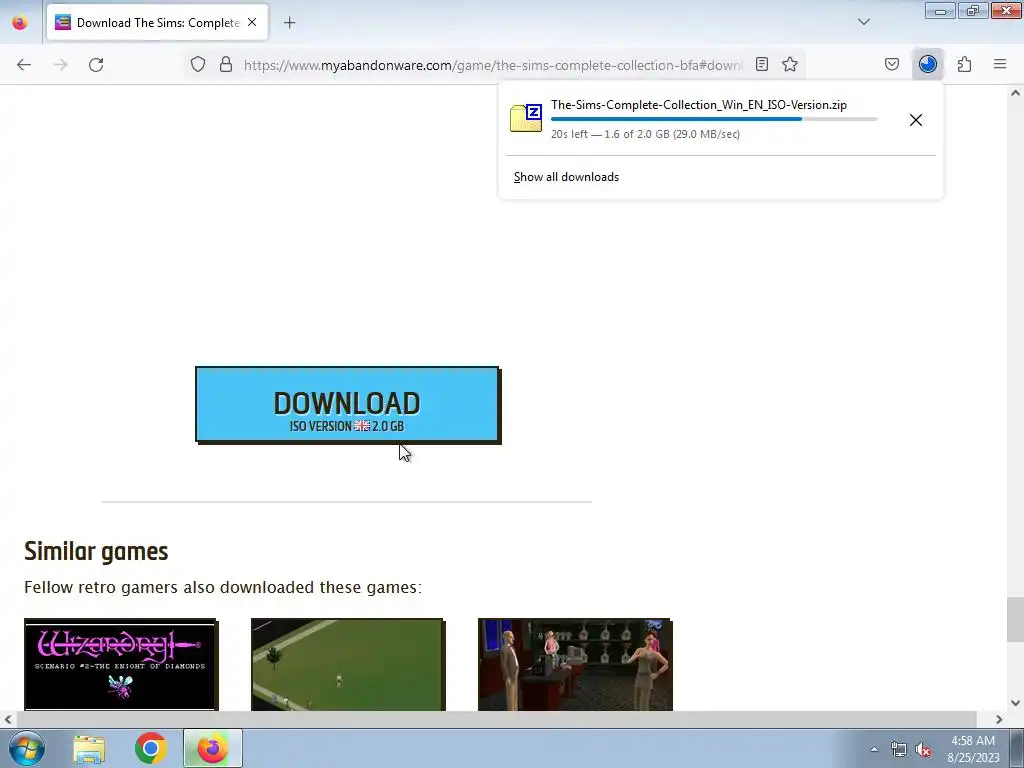Toggle reader view icon in the address bar
The image size is (1024, 768).
[x=761, y=64]
